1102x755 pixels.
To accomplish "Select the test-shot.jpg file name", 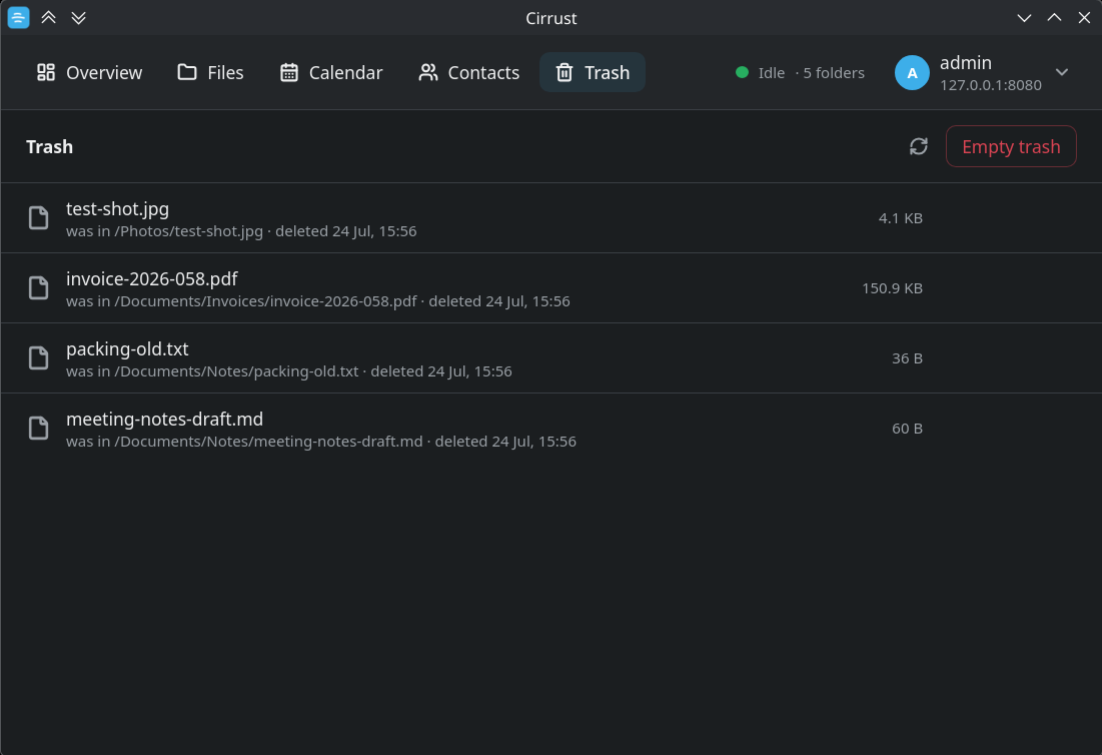I will [x=117, y=209].
